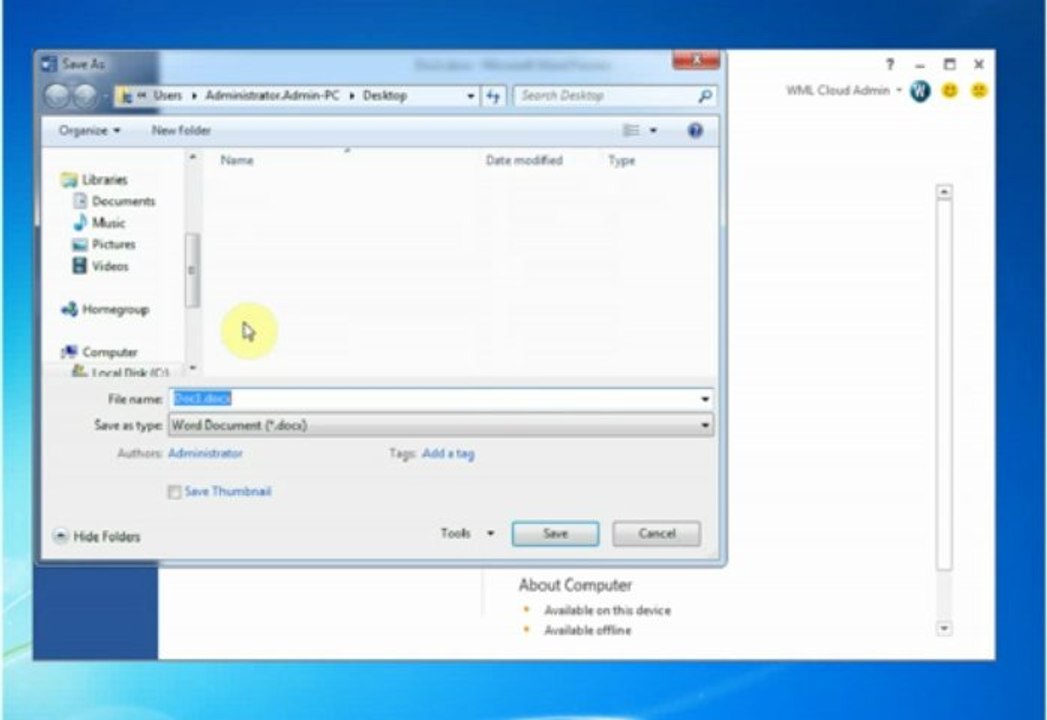This screenshot has height=720, width=1047.
Task: Open address bar history dropdown arrow
Action: [x=471, y=96]
